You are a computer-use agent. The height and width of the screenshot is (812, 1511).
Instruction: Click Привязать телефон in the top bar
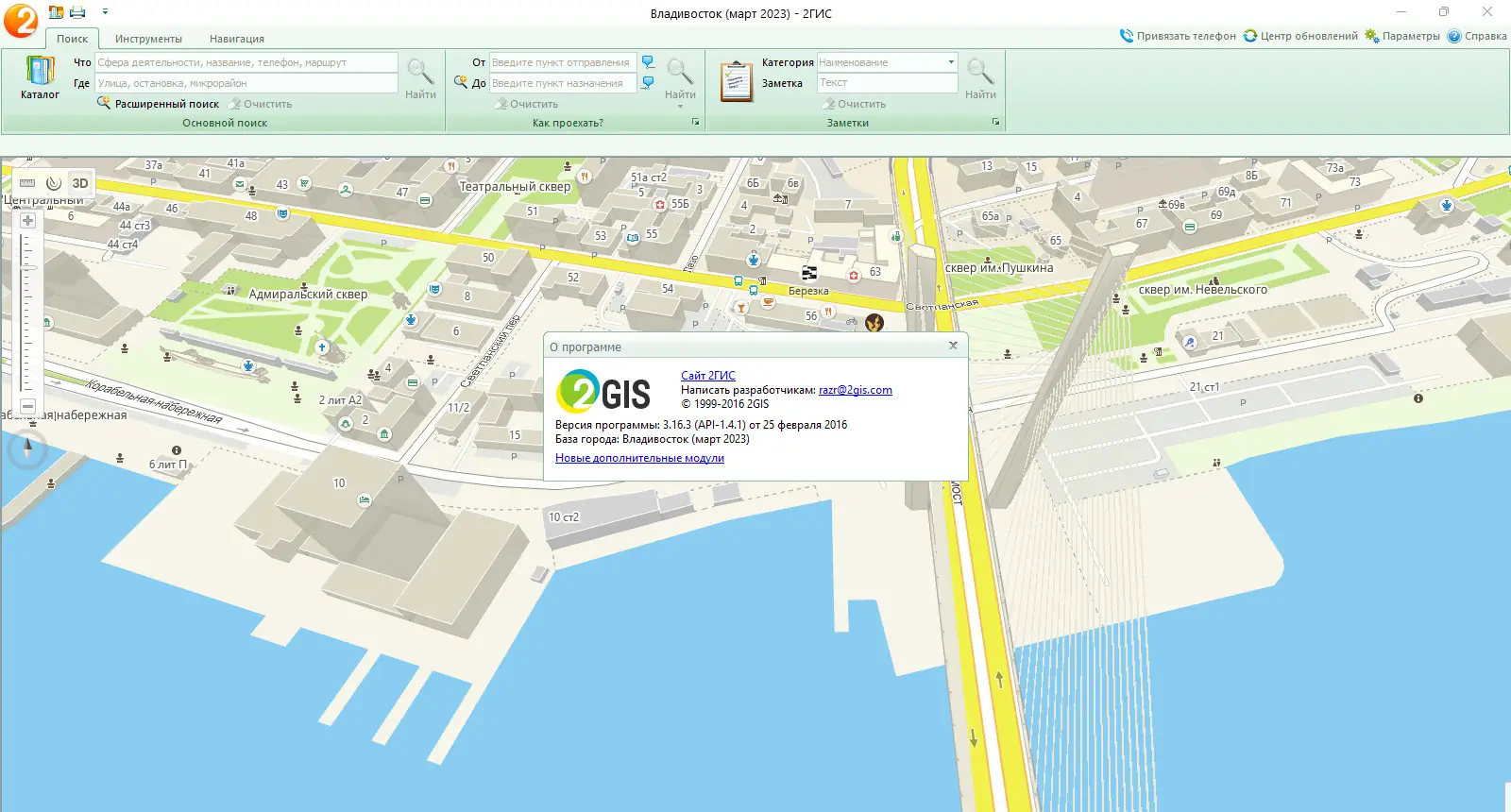pos(1178,36)
